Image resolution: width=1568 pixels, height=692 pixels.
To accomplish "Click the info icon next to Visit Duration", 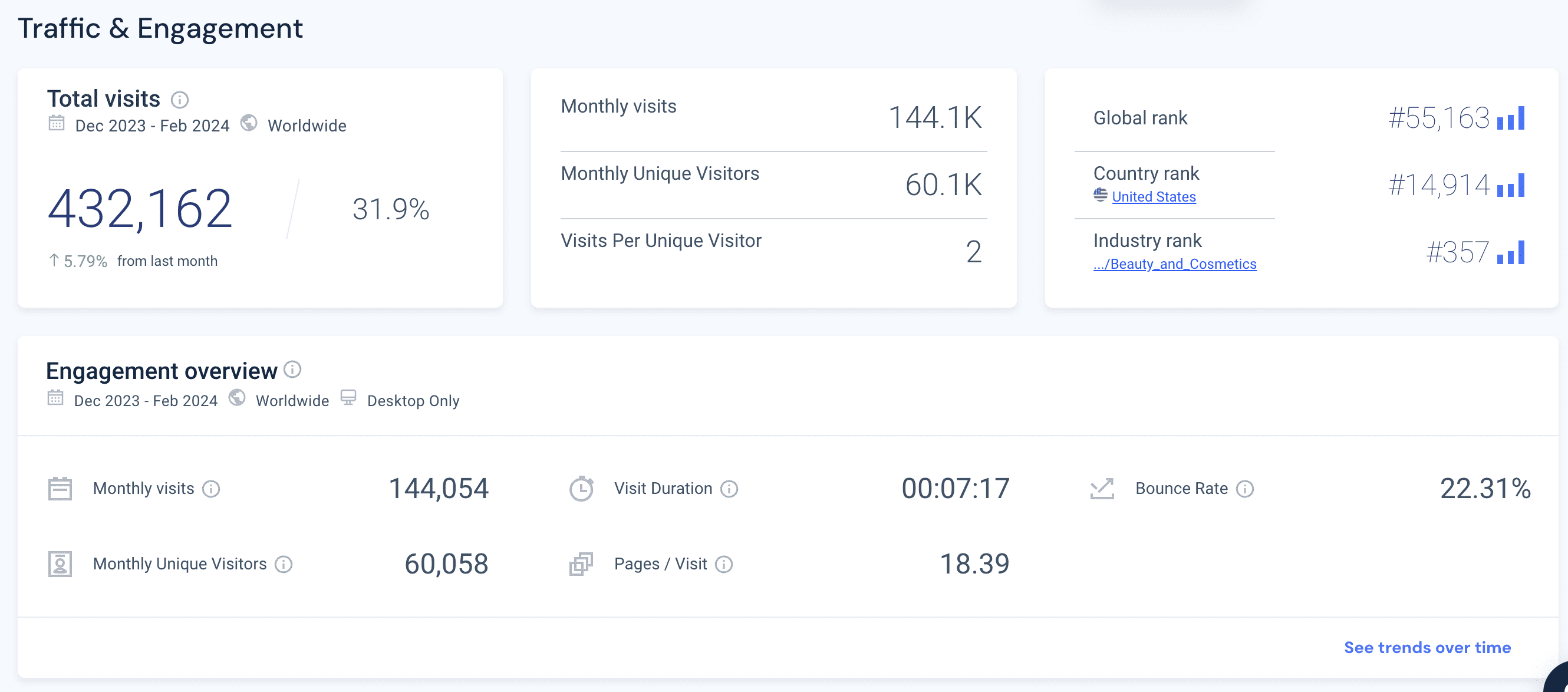I will click(729, 489).
